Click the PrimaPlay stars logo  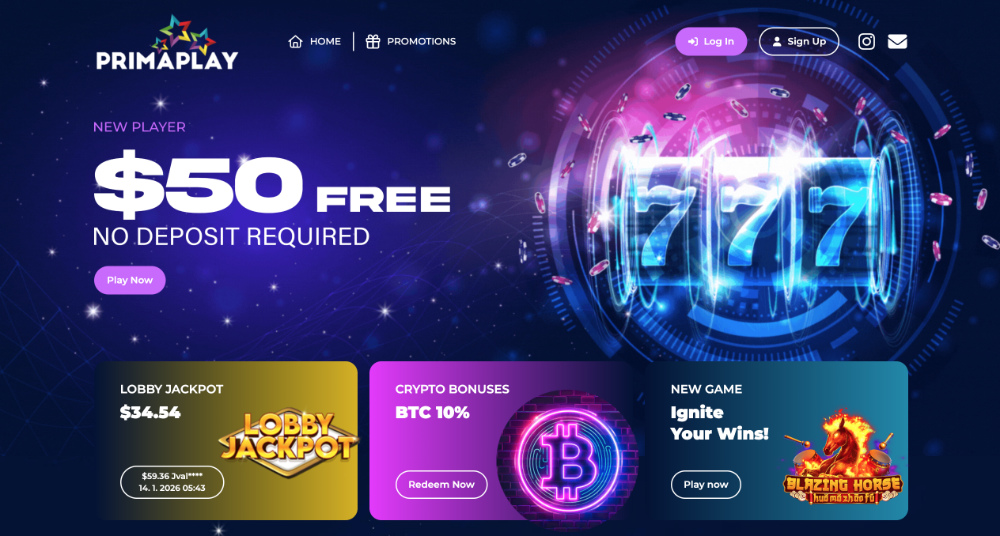[167, 43]
